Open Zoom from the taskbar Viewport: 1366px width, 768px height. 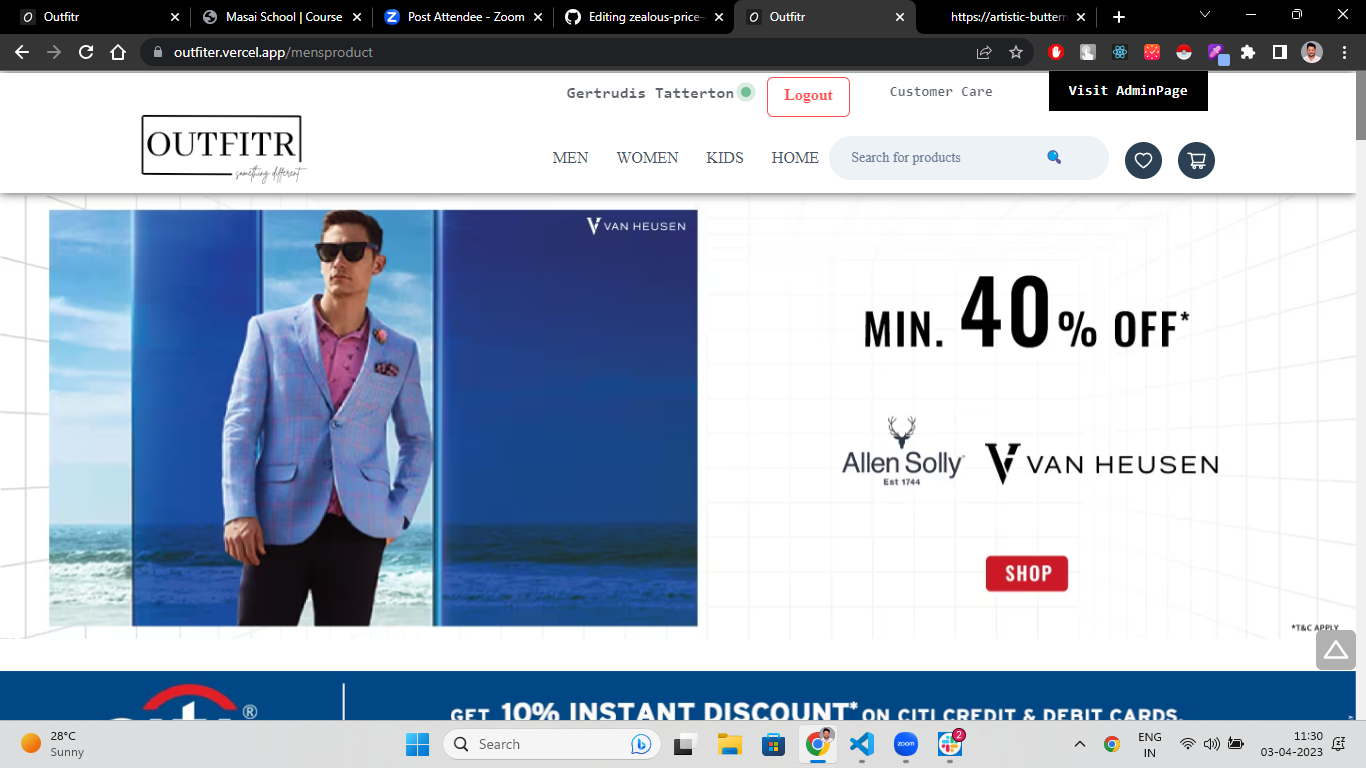click(905, 744)
